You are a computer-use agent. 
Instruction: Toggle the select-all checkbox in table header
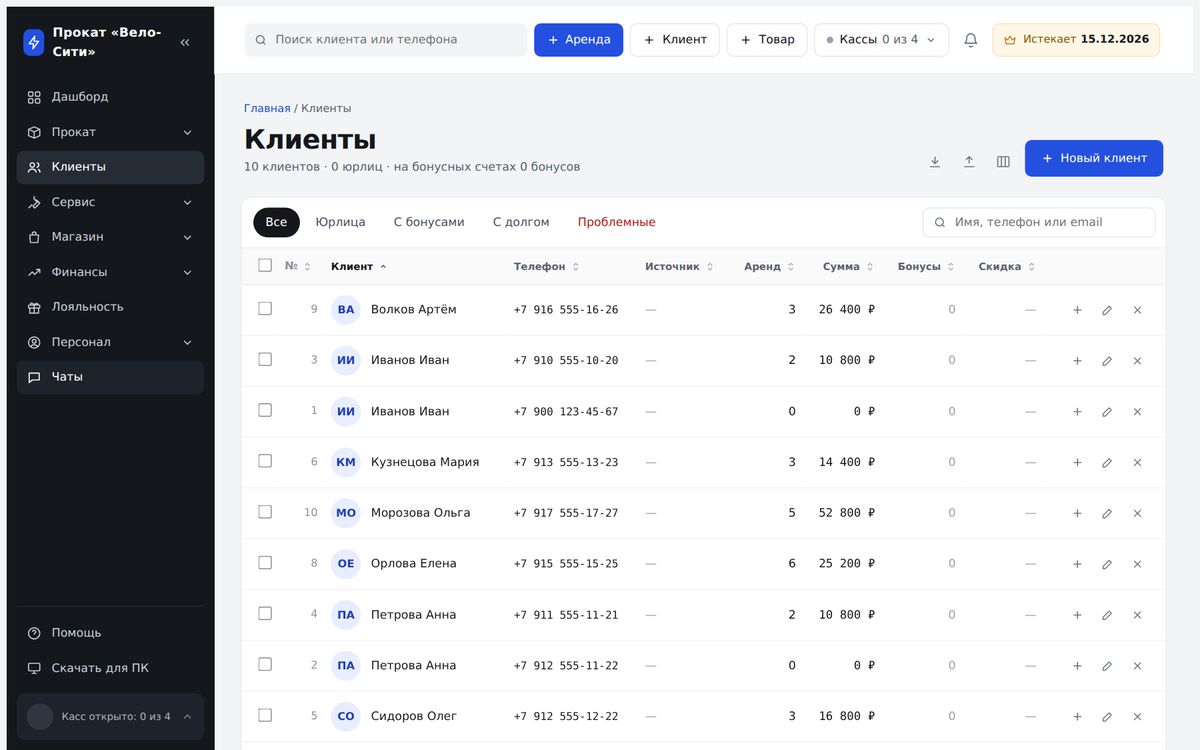tap(265, 265)
